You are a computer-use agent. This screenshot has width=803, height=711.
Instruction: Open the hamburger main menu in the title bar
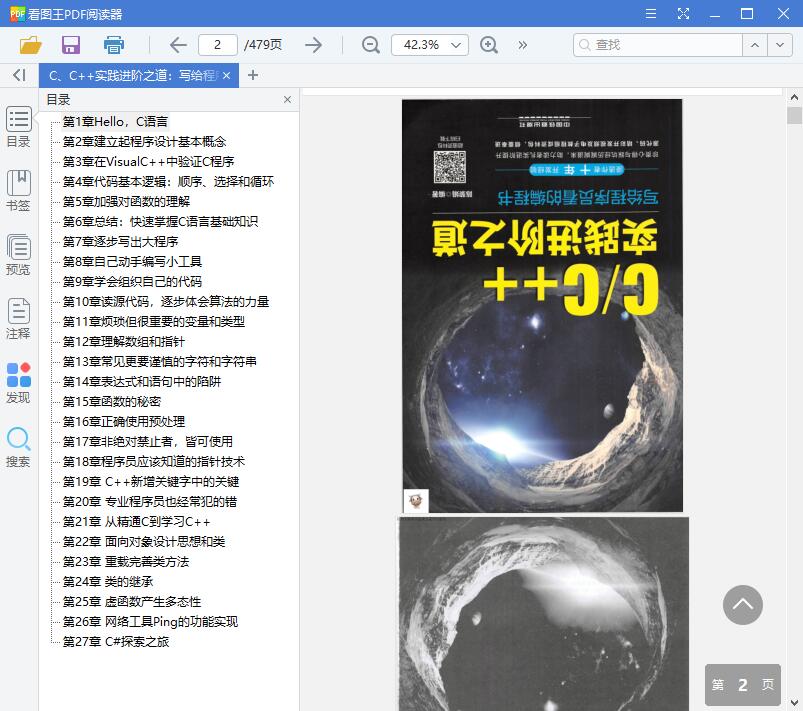click(x=651, y=13)
